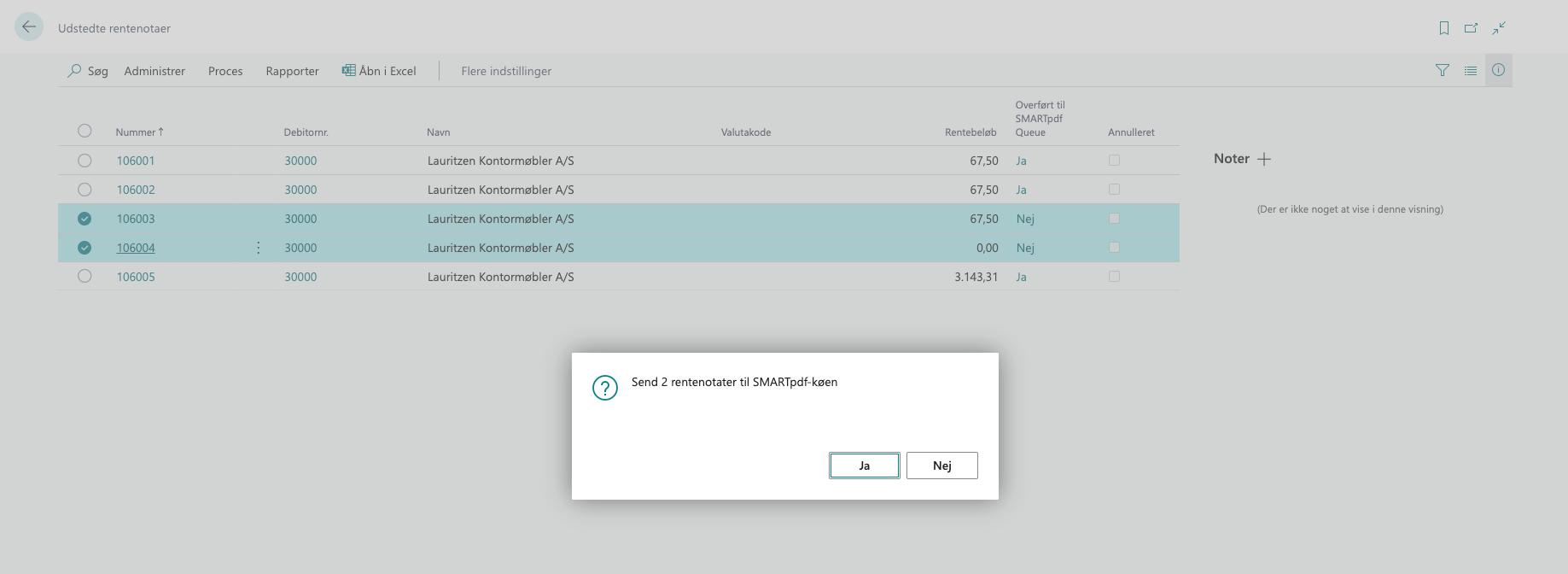Toggle the FactBox information icon

click(1498, 70)
